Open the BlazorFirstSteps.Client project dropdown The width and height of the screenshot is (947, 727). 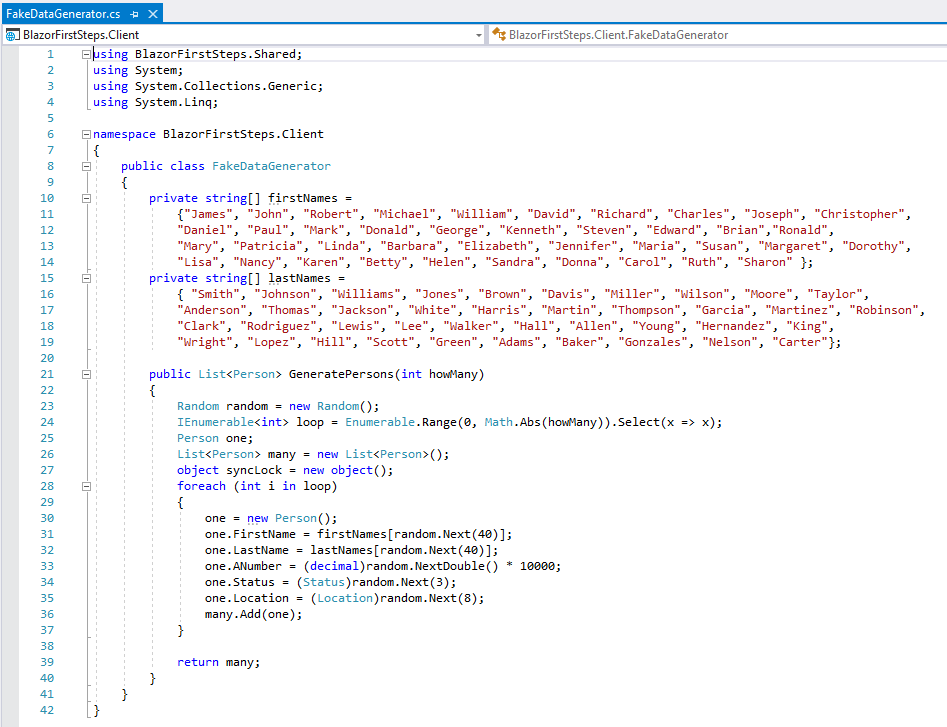click(479, 35)
